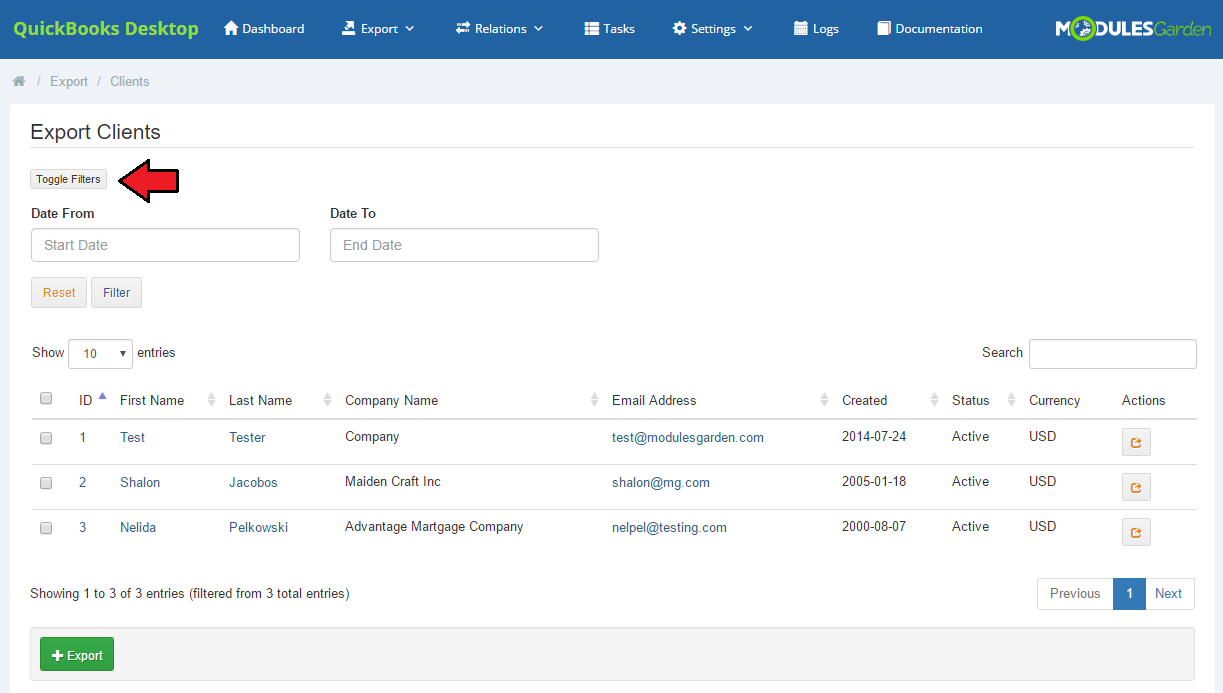
Task: Click the Toggle Filters button
Action: tap(68, 180)
